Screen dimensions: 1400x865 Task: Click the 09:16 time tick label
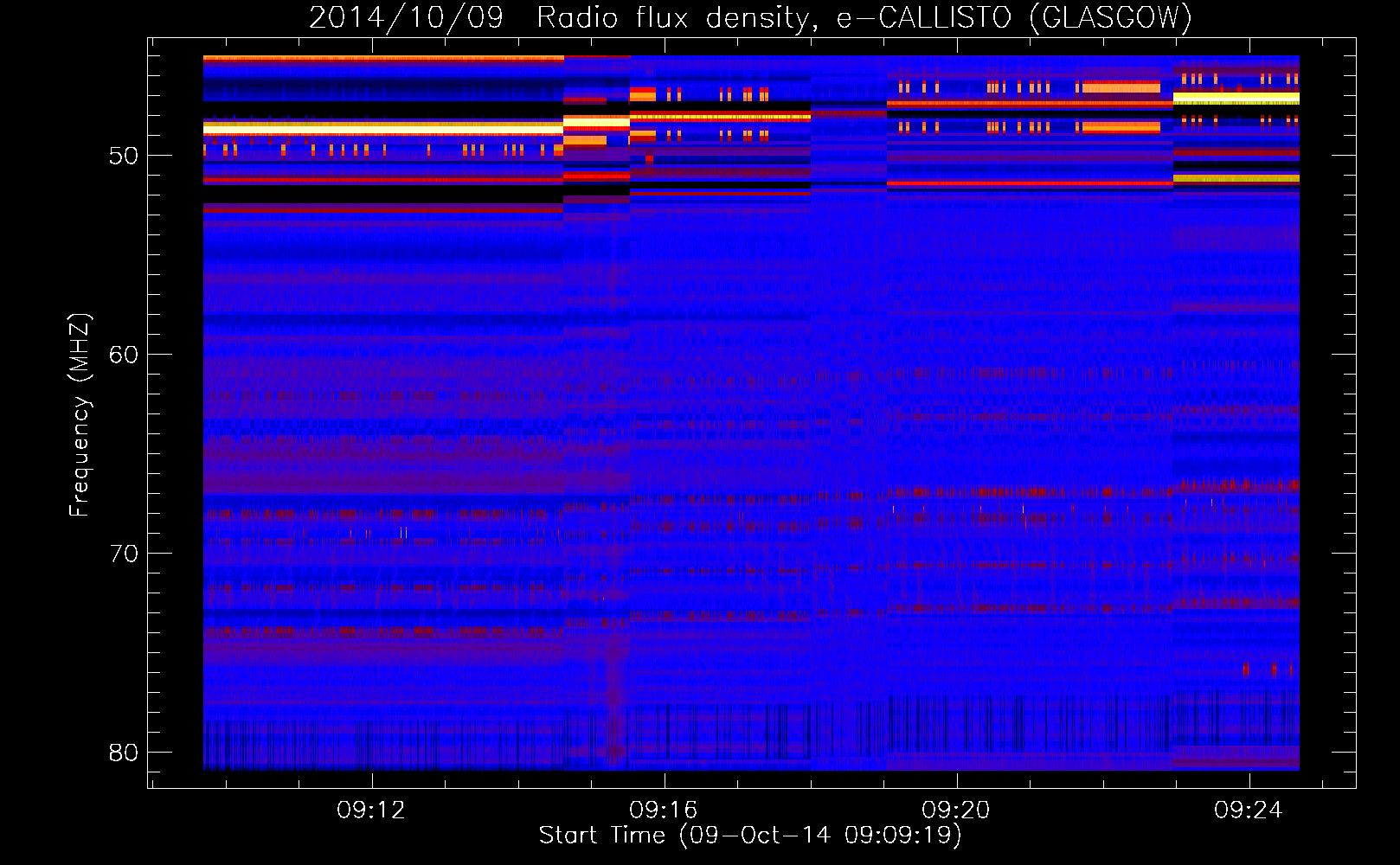[664, 811]
